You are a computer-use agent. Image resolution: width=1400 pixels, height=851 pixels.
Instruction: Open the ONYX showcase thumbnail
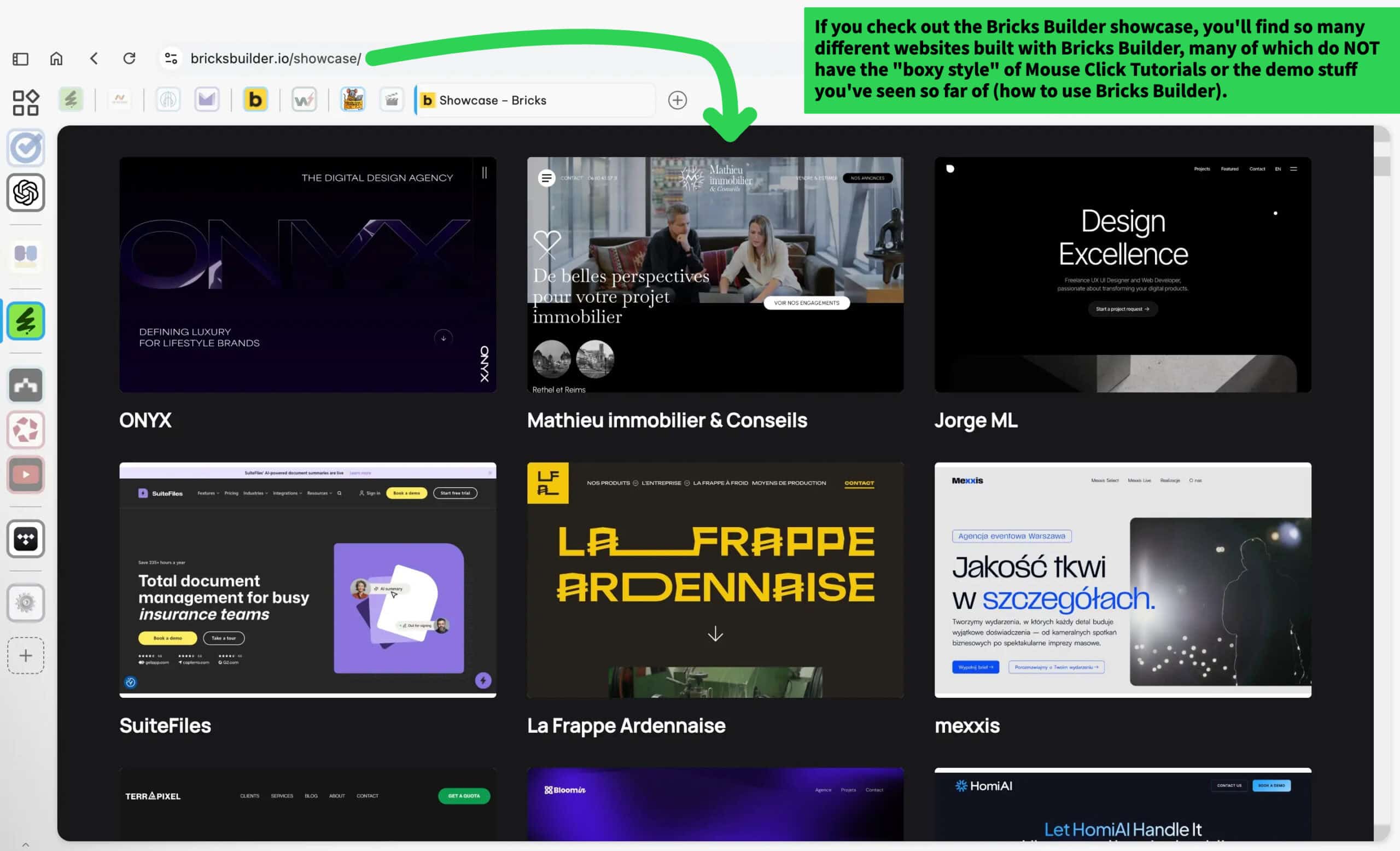(x=307, y=275)
